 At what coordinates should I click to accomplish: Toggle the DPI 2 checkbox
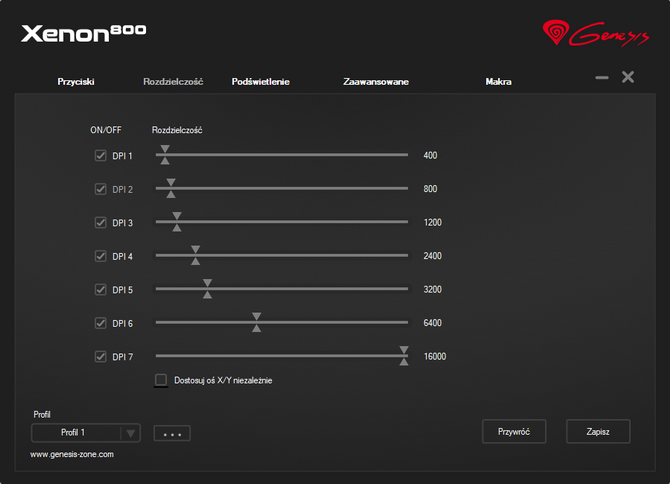[x=100, y=189]
